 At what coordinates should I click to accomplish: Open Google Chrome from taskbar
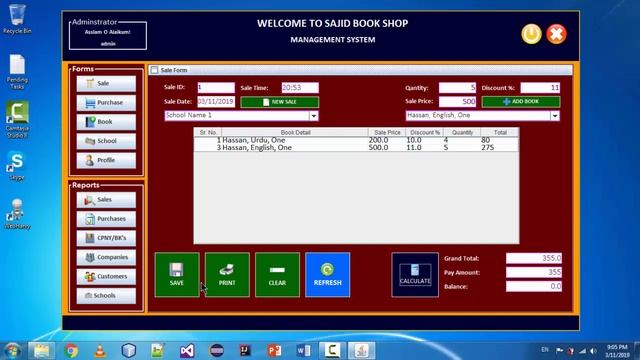[71, 351]
